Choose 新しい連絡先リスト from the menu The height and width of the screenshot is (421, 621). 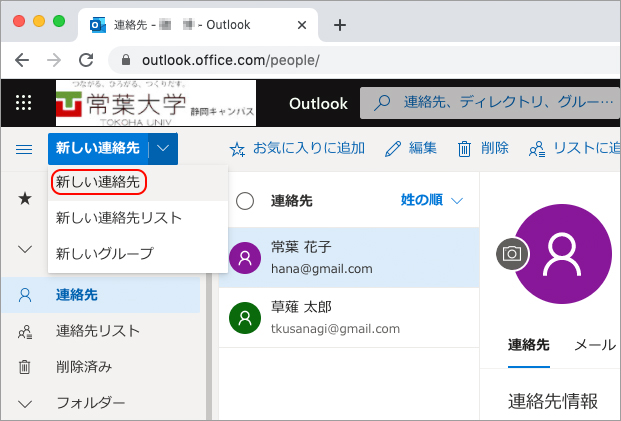pyautogui.click(x=118, y=217)
